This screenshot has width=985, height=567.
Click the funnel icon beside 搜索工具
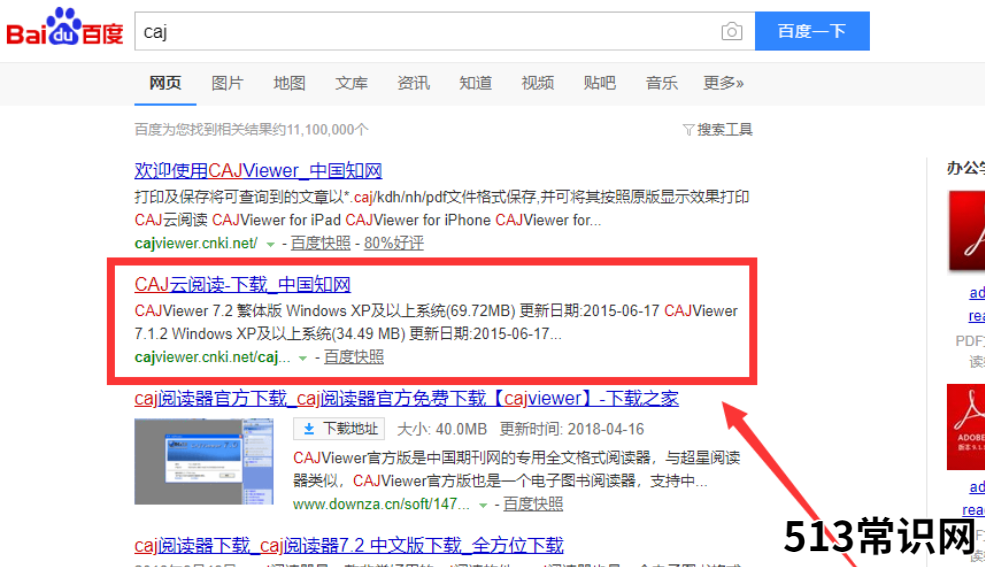point(688,130)
